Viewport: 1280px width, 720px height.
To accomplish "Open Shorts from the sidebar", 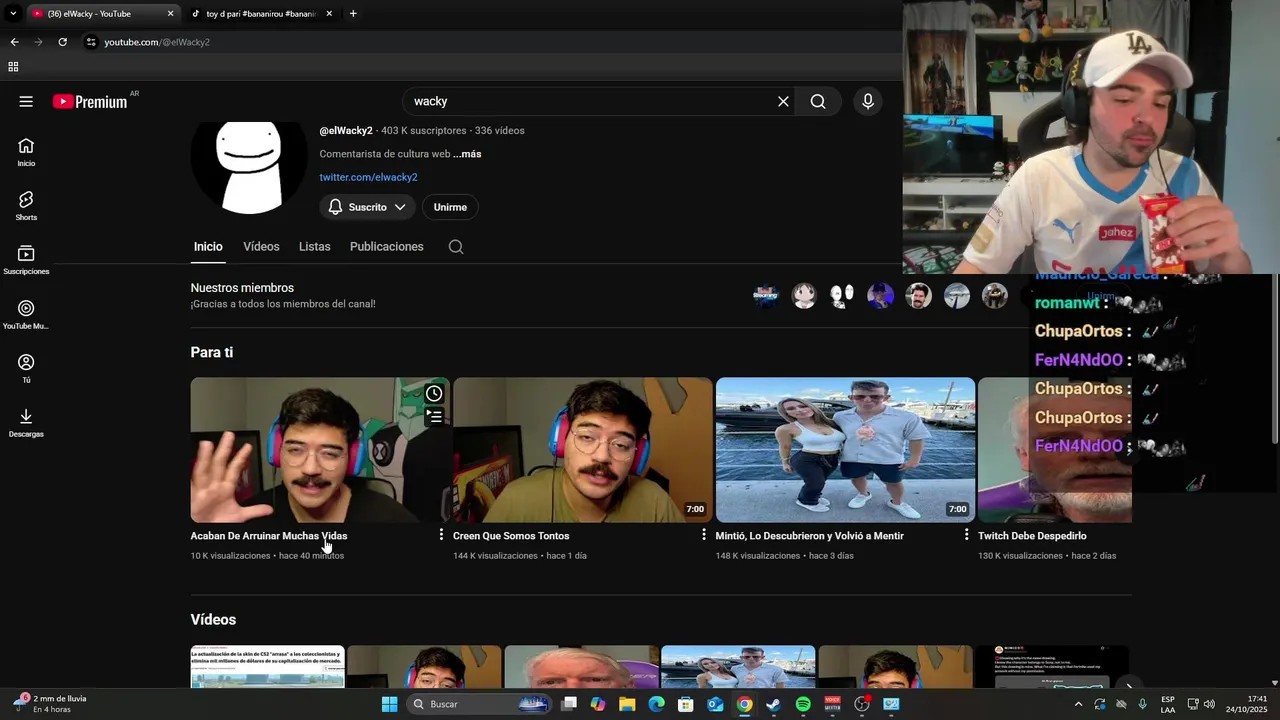I will point(26,206).
